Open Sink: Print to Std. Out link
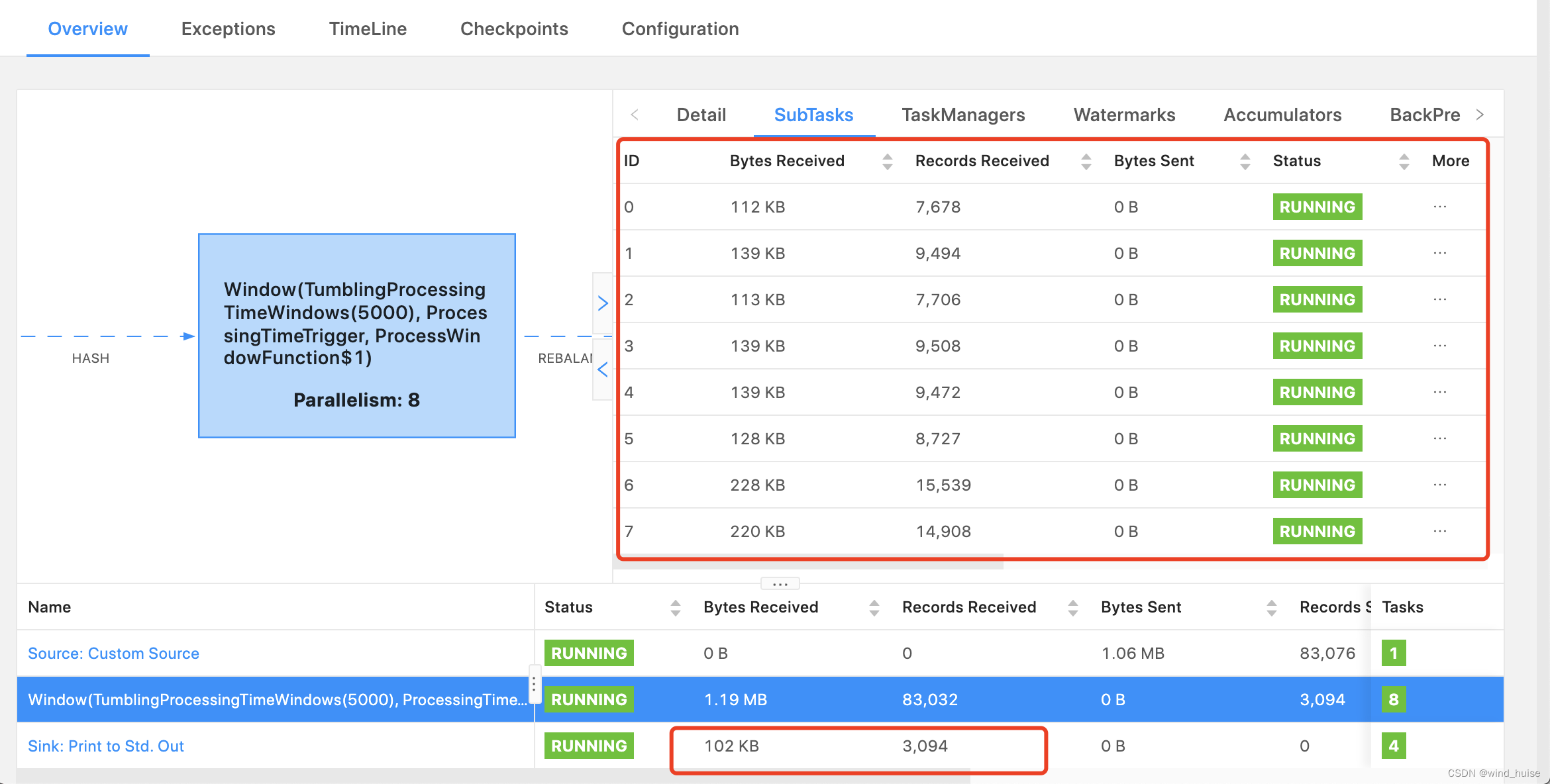 coord(106,746)
